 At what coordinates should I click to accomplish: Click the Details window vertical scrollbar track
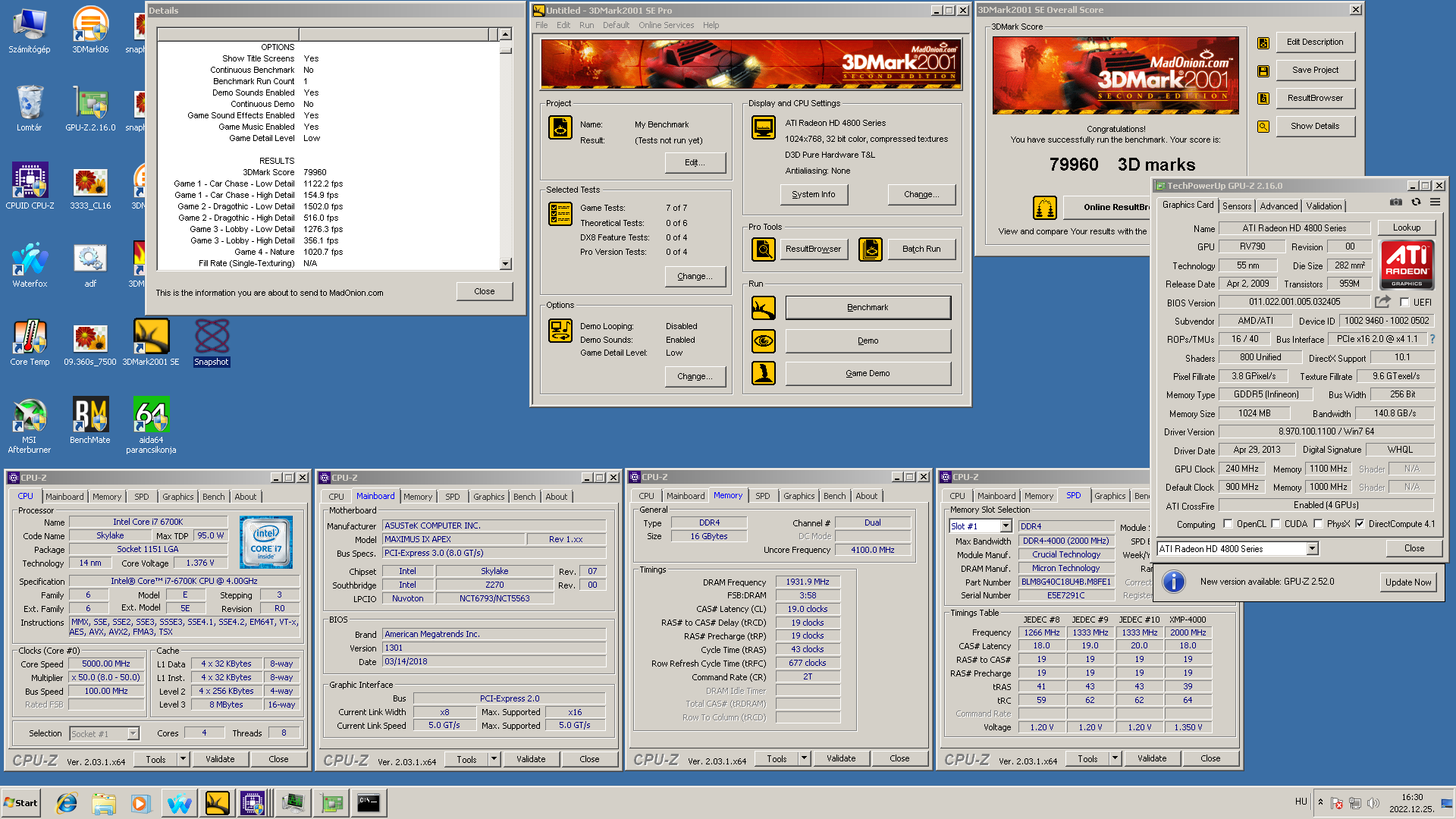pyautogui.click(x=505, y=155)
